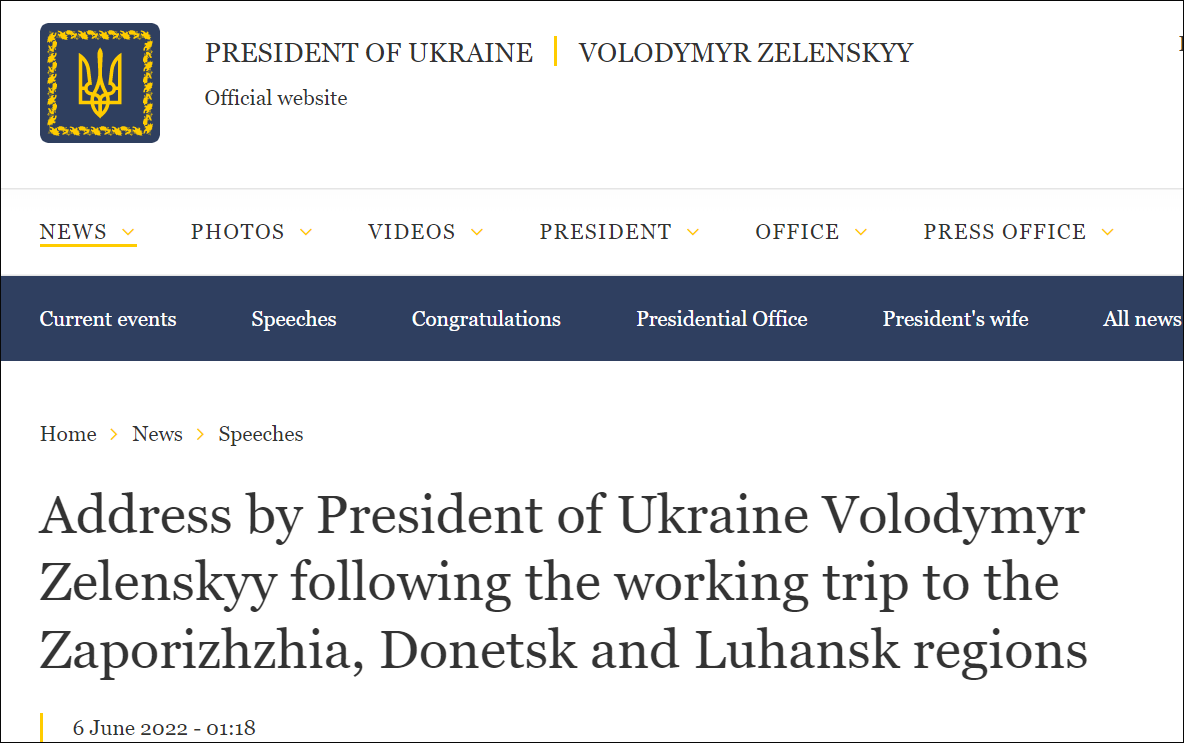This screenshot has height=743, width=1184.
Task: Select the Presidential Office tab
Action: (x=722, y=319)
